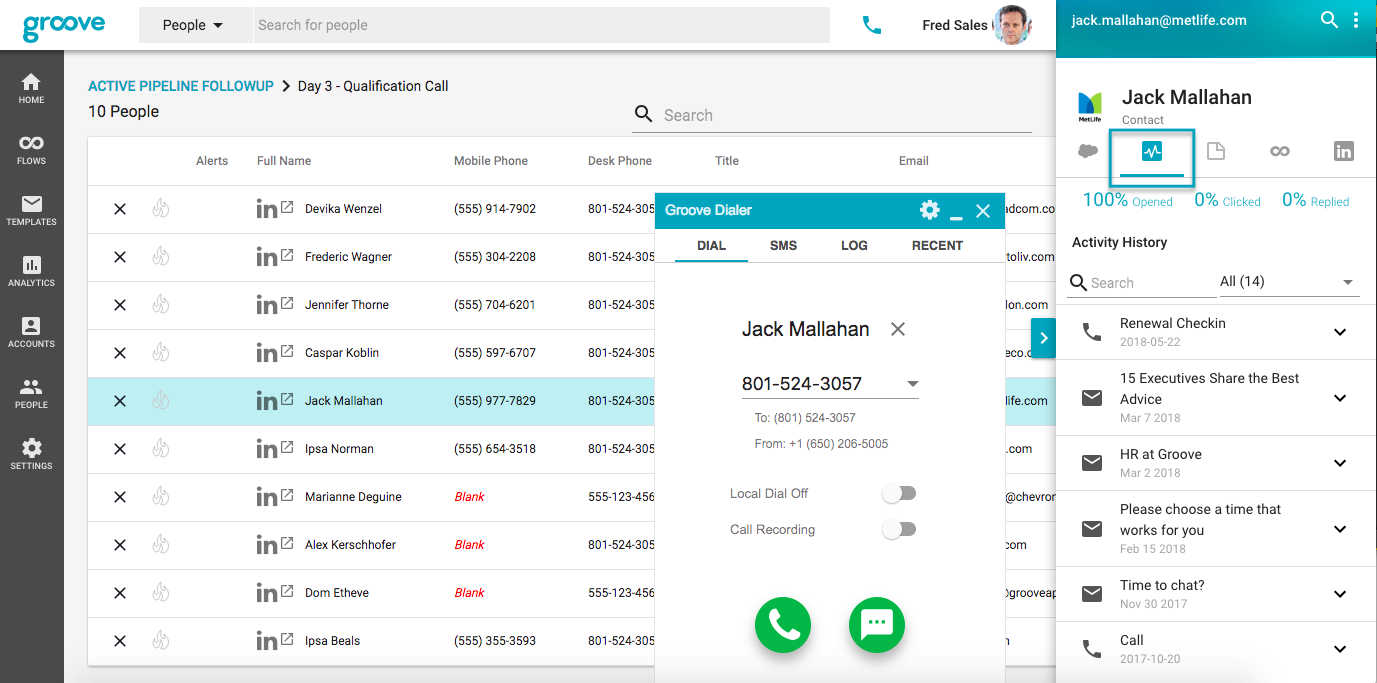This screenshot has width=1377, height=683.
Task: Click Fred Sales profile avatar
Action: click(x=1011, y=25)
